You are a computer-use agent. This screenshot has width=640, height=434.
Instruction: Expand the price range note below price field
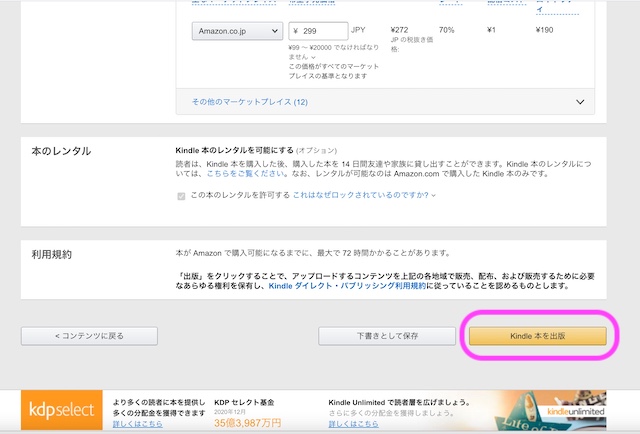[x=312, y=57]
